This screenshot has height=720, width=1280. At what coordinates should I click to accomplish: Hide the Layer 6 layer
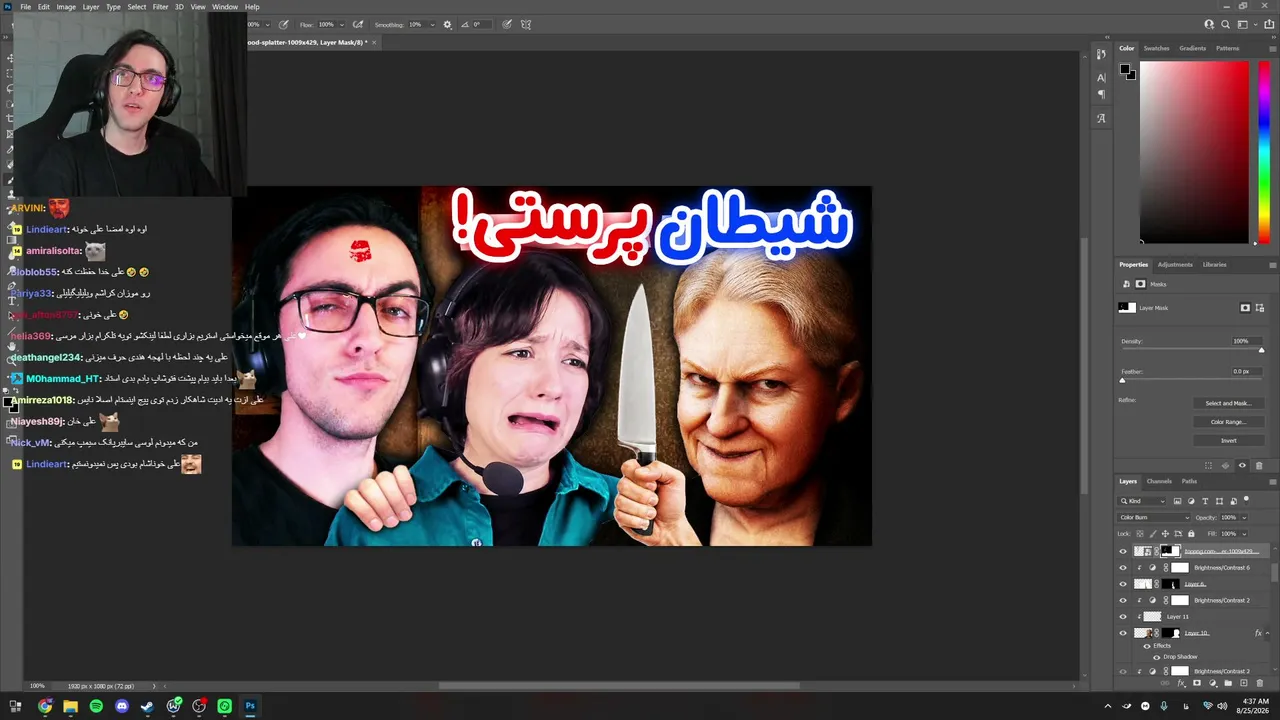(x=1122, y=584)
